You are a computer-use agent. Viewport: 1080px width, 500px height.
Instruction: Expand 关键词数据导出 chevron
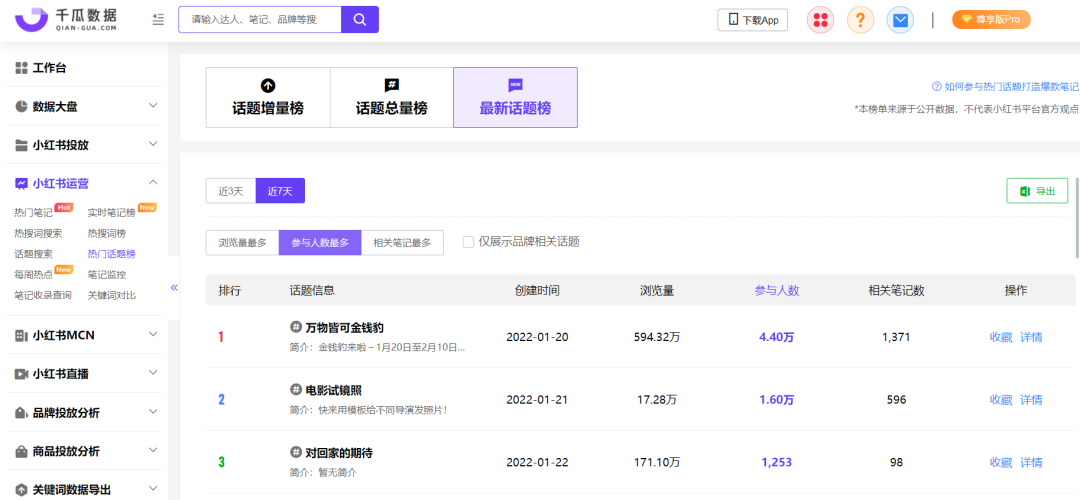click(153, 489)
